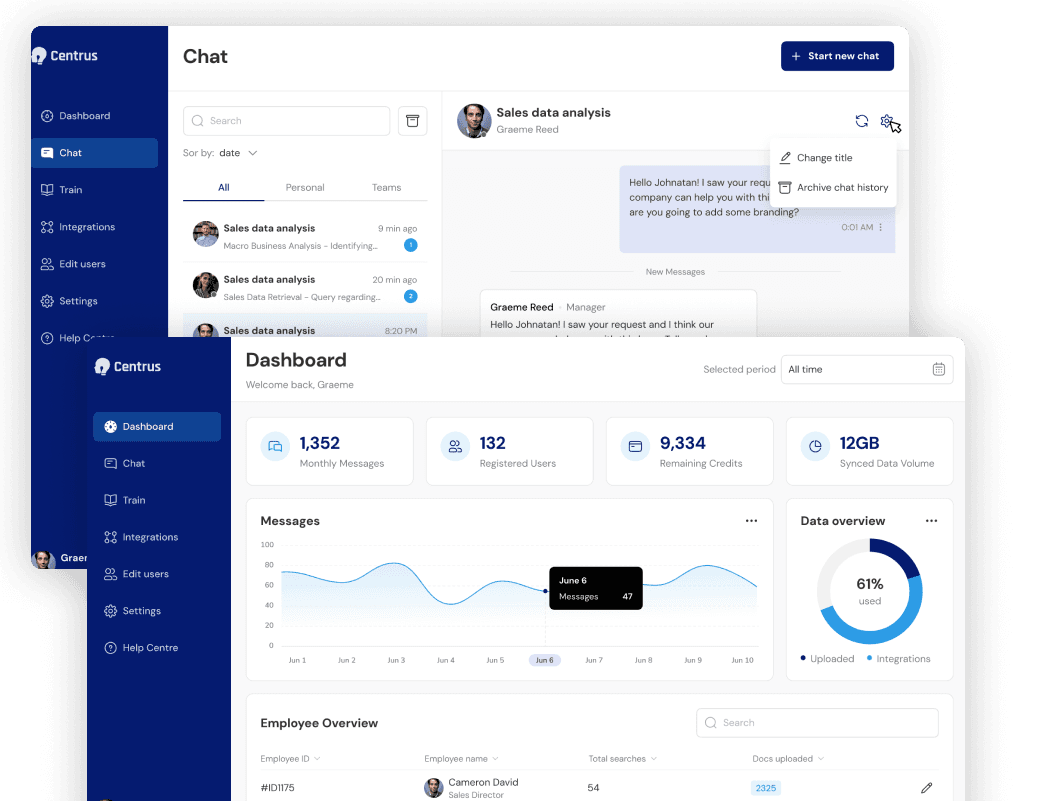Viewport: 1053px width, 801px height.
Task: Open Integrations in the Dashboard sidebar
Action: pos(150,537)
